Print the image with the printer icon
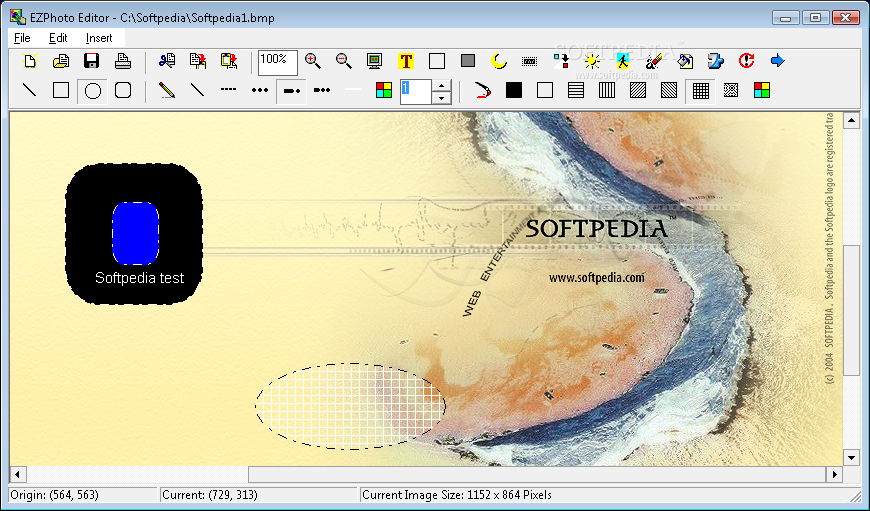 (123, 61)
